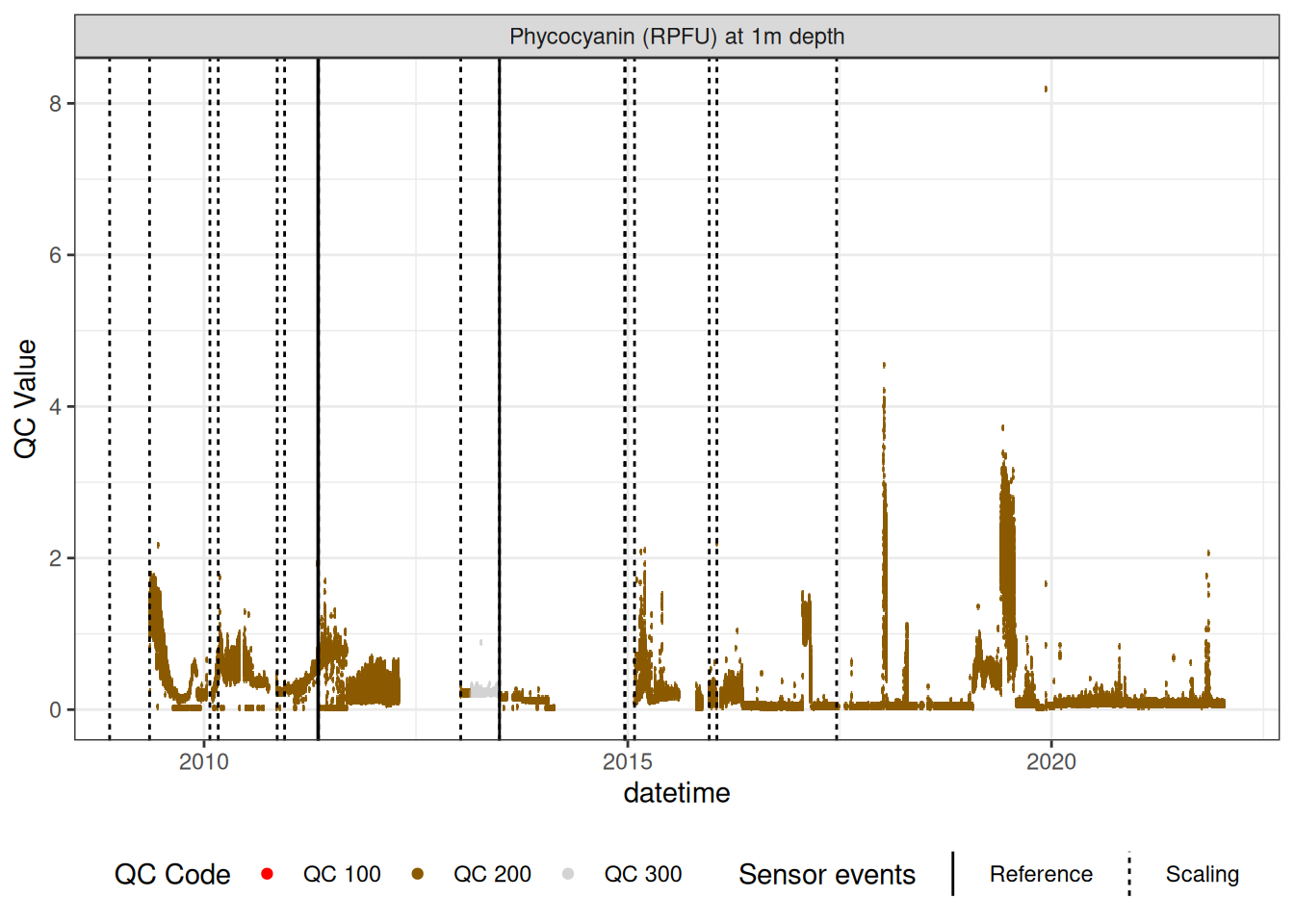Select the isolated outlier point near value 8
Screen dimensions: 1294x924
point(1046,90)
